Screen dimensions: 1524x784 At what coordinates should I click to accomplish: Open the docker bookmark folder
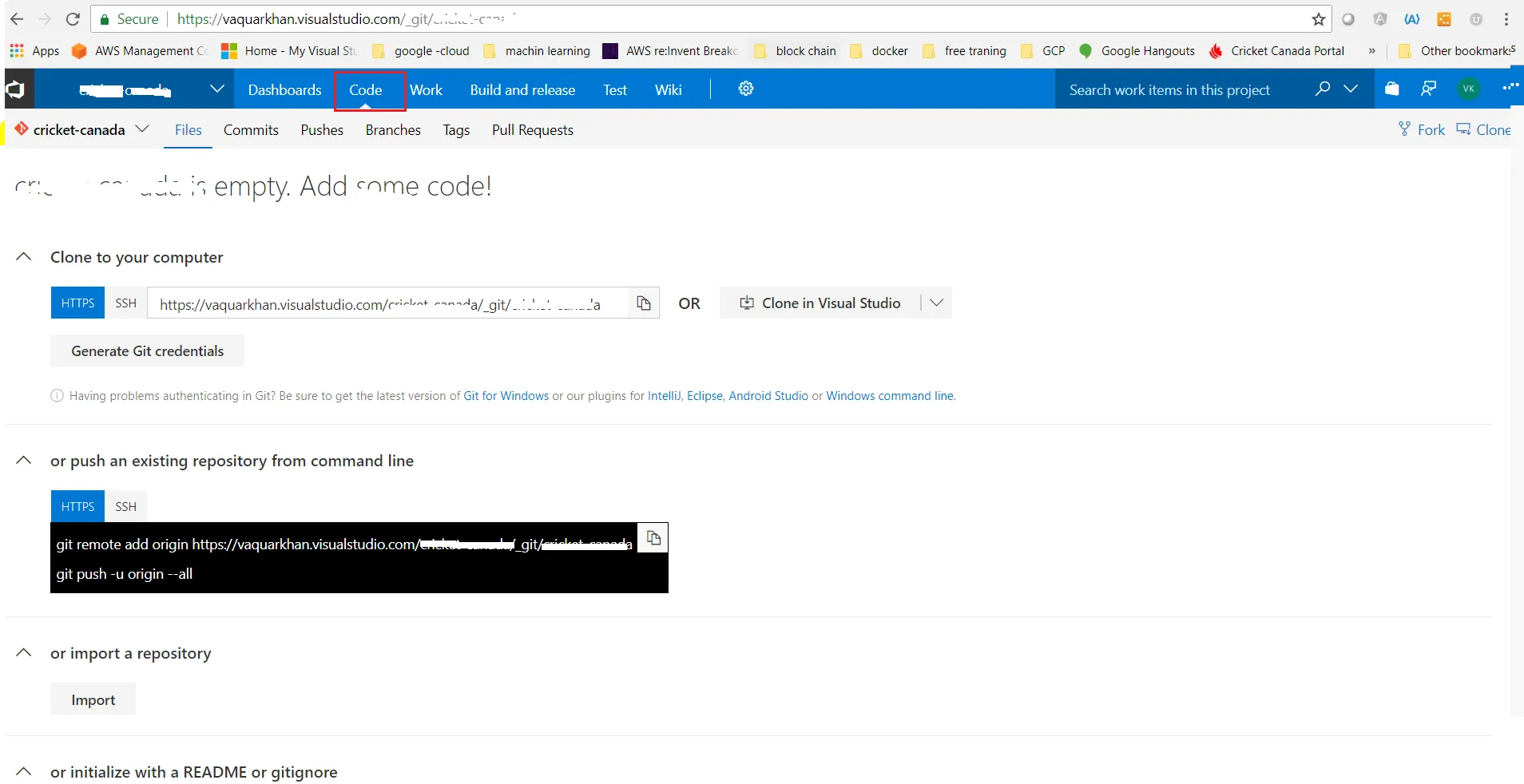[879, 51]
